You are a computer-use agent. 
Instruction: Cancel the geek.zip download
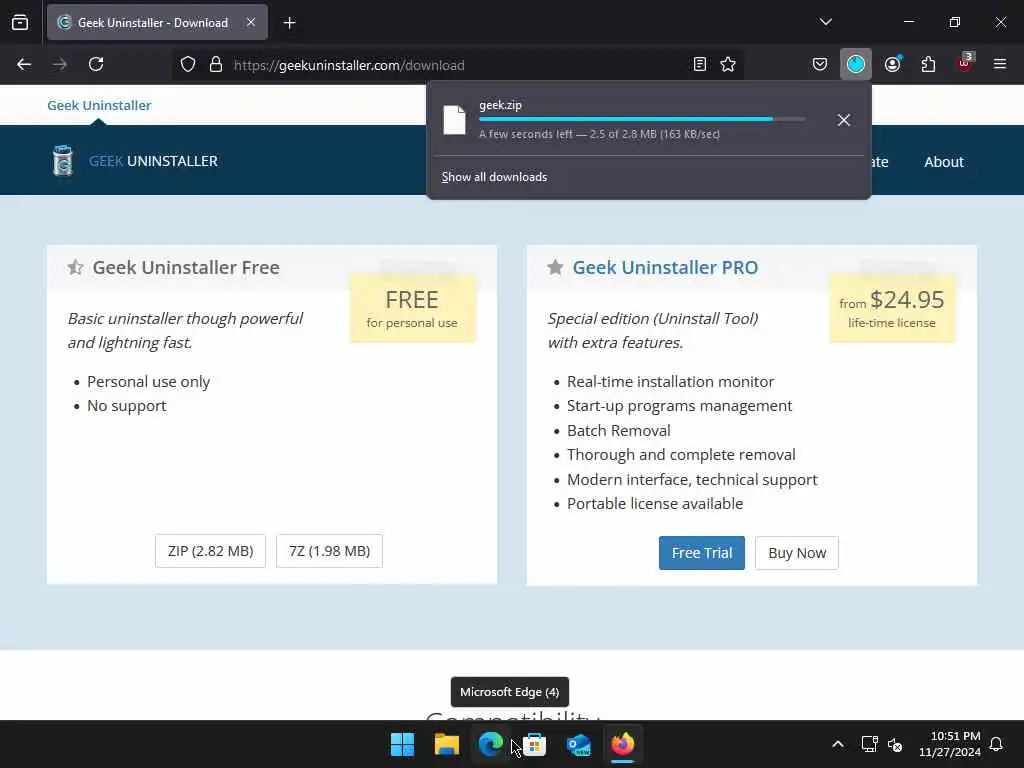coord(844,120)
